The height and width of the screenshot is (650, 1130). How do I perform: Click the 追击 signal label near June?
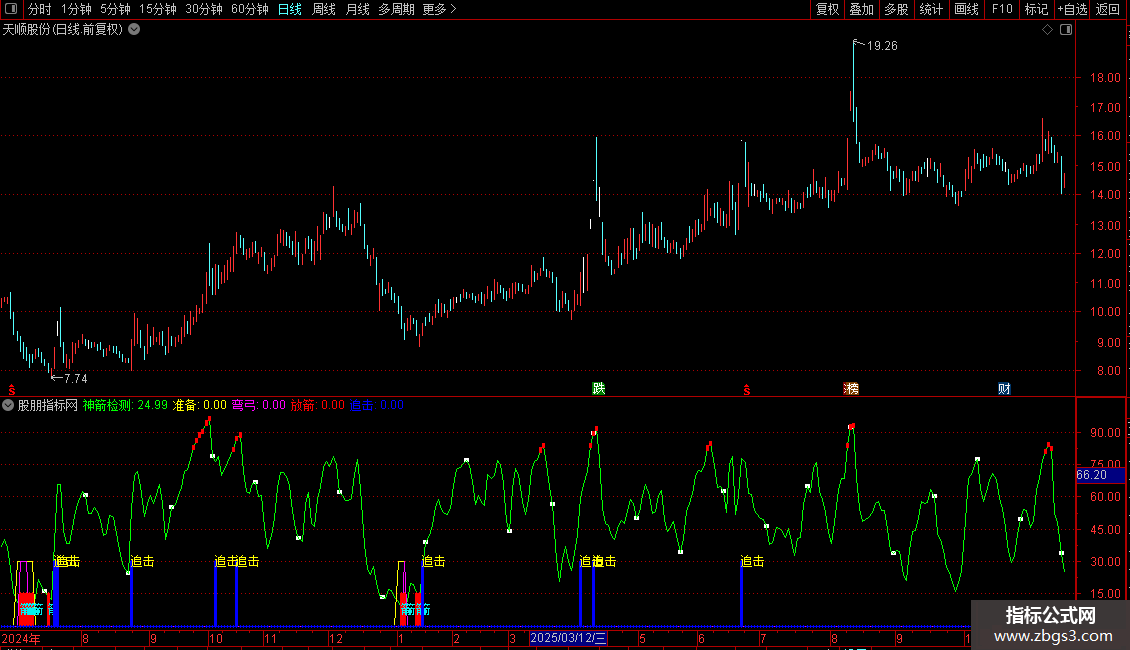752,561
